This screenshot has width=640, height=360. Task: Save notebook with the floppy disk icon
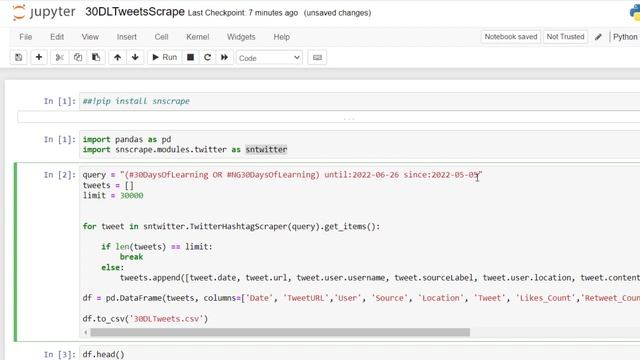[19, 58]
